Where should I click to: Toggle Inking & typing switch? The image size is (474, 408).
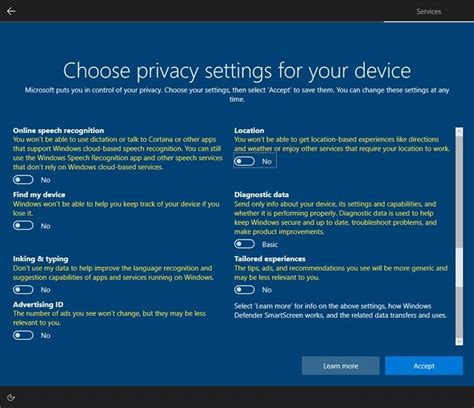coord(23,290)
